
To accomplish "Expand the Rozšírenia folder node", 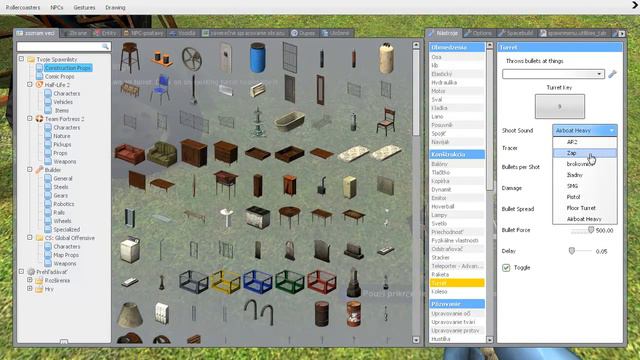I will coord(30,280).
